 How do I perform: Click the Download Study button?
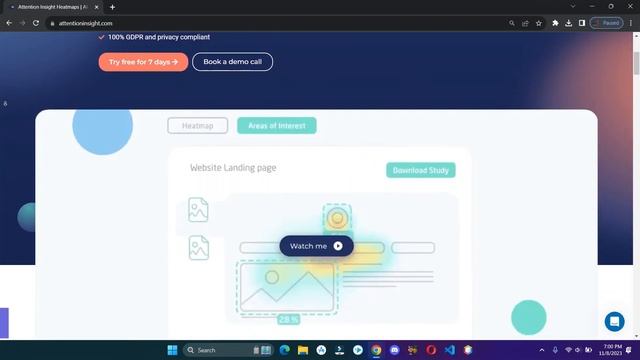(421, 170)
